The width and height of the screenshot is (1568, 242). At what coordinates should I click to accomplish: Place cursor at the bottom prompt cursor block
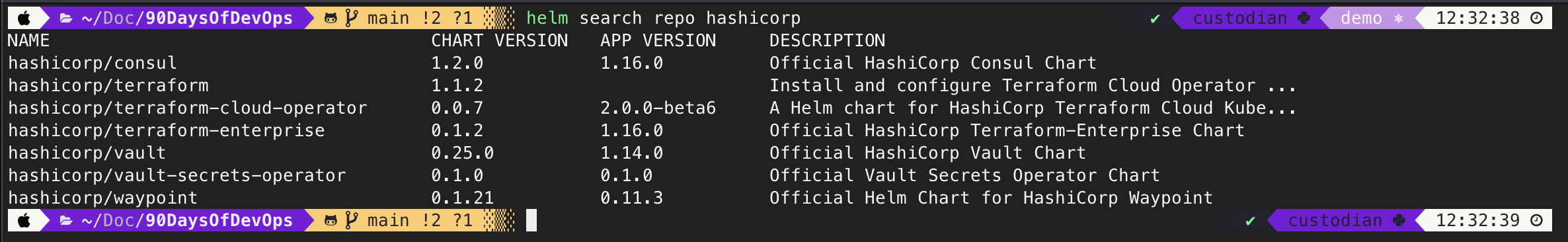pyautogui.click(x=531, y=220)
